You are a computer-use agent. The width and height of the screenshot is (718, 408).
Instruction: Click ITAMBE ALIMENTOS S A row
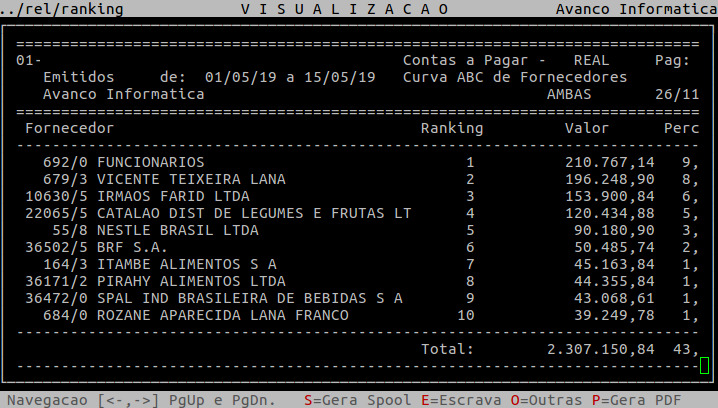[186, 264]
